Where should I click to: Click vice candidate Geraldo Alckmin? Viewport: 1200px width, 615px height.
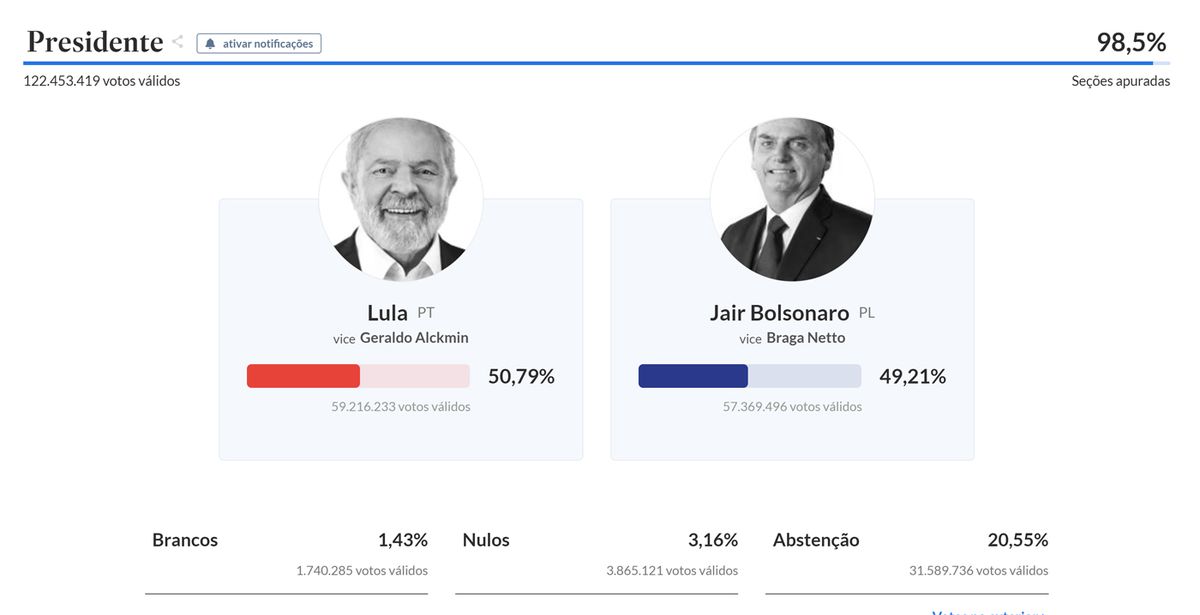pos(414,337)
